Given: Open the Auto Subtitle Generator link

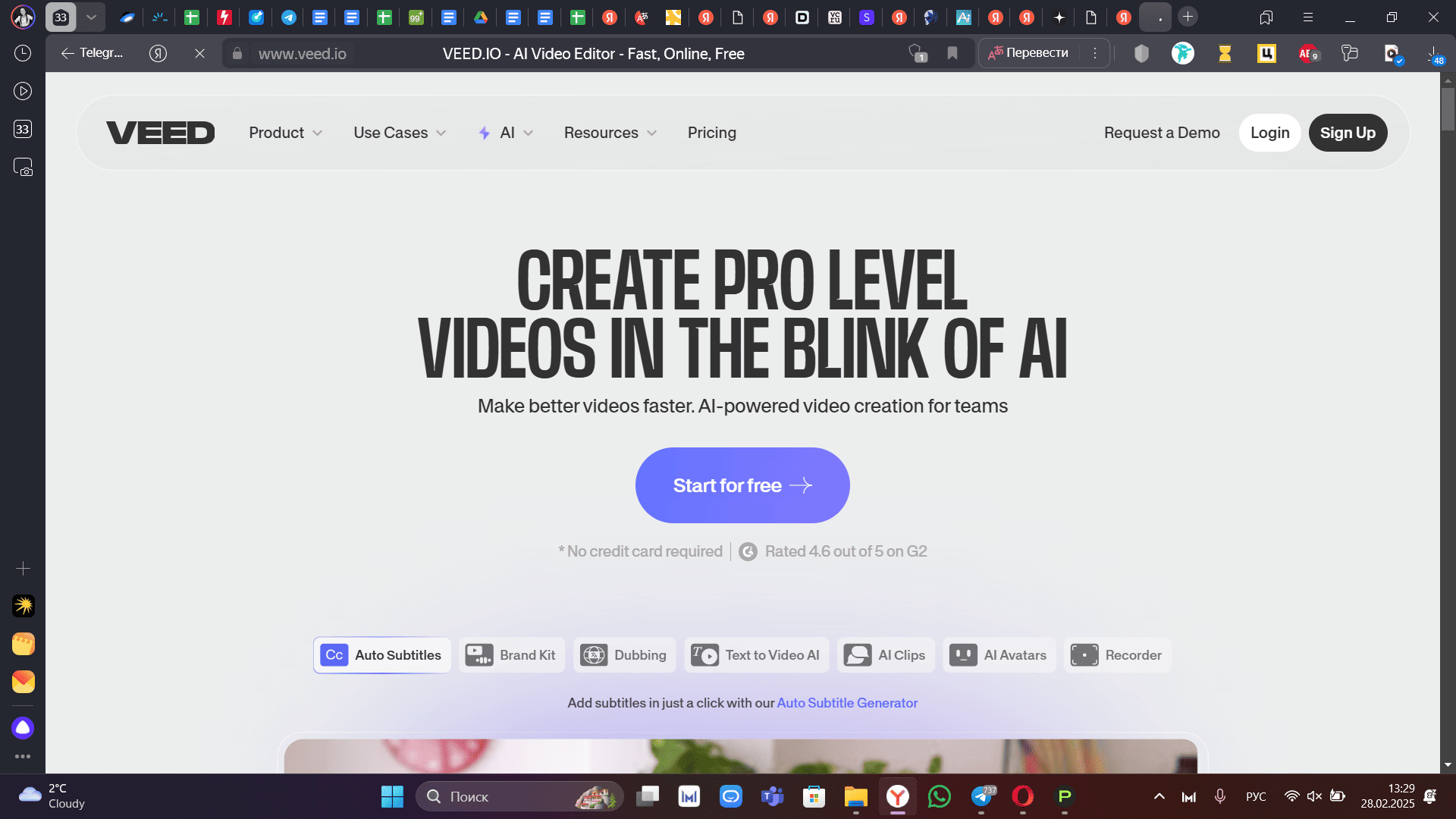Looking at the screenshot, I should coord(847,703).
